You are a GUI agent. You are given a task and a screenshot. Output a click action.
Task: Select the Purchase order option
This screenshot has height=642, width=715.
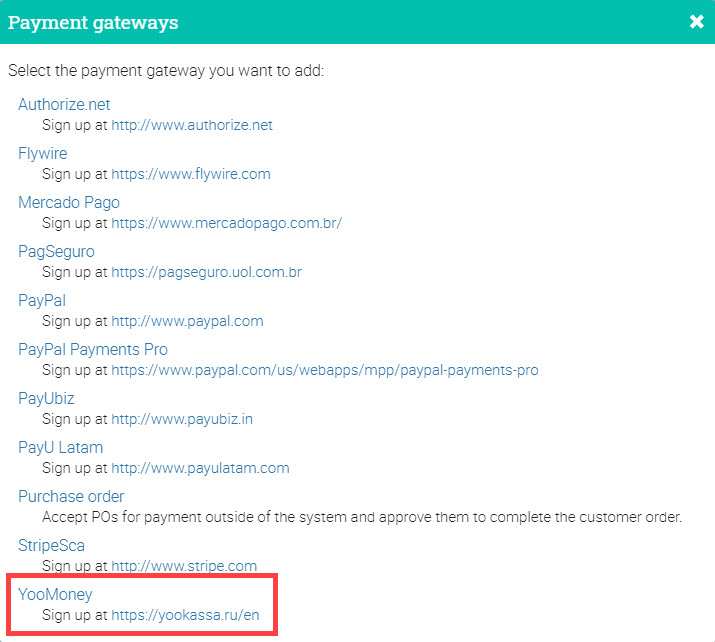(x=71, y=497)
